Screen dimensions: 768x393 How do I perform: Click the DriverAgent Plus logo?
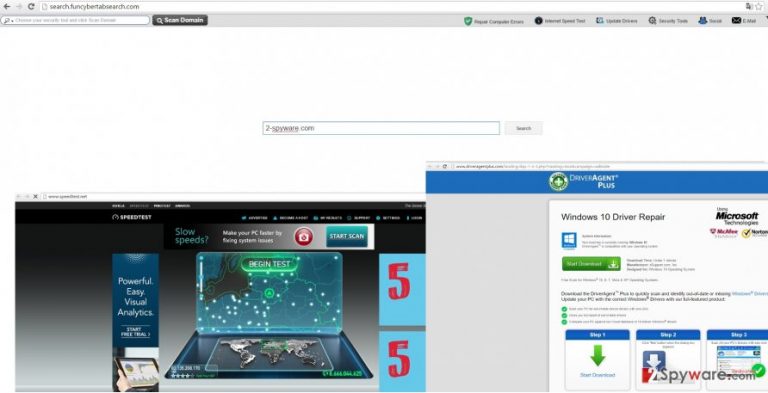(583, 181)
